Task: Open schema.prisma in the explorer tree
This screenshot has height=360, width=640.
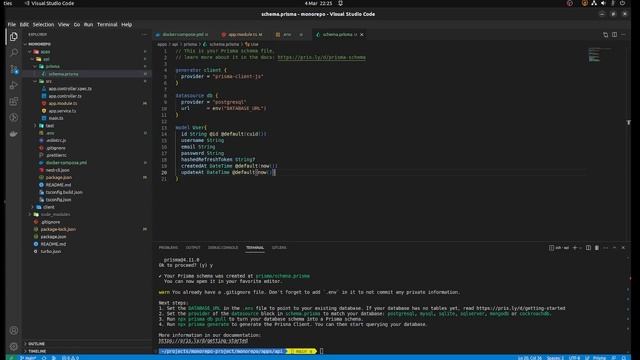Action: pyautogui.click(x=87, y=74)
